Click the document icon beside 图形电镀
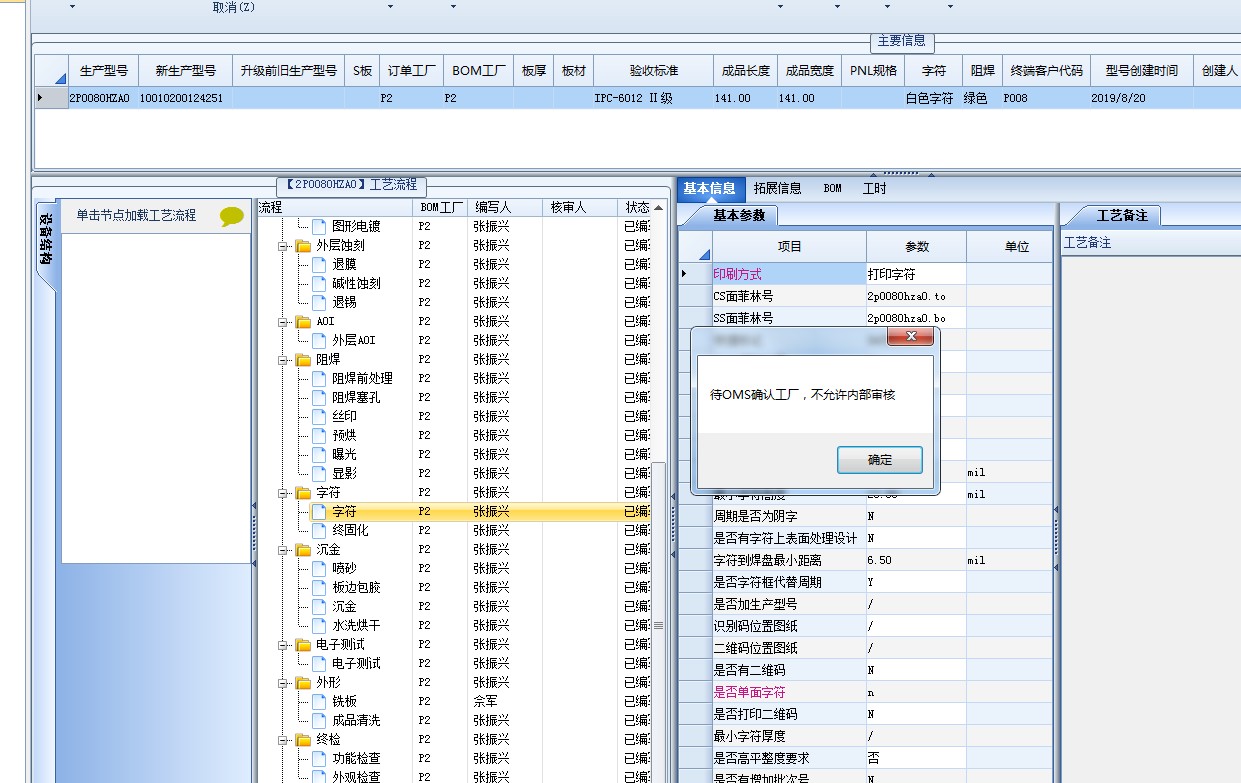Image resolution: width=1241 pixels, height=783 pixels. (319, 226)
